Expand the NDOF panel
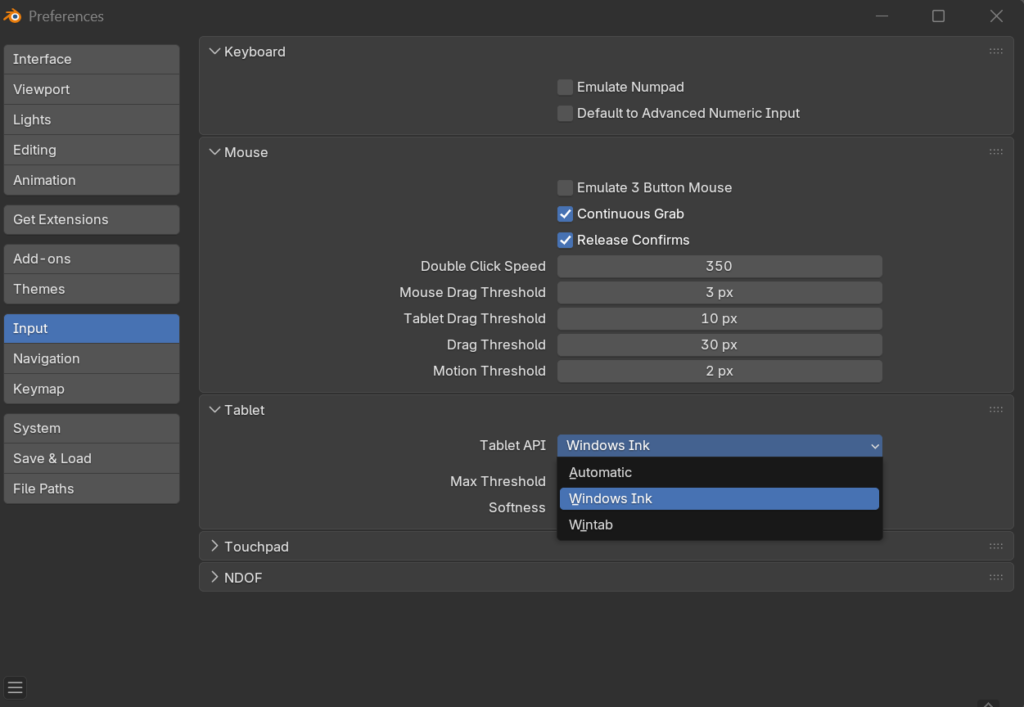The width and height of the screenshot is (1024, 707). [243, 578]
